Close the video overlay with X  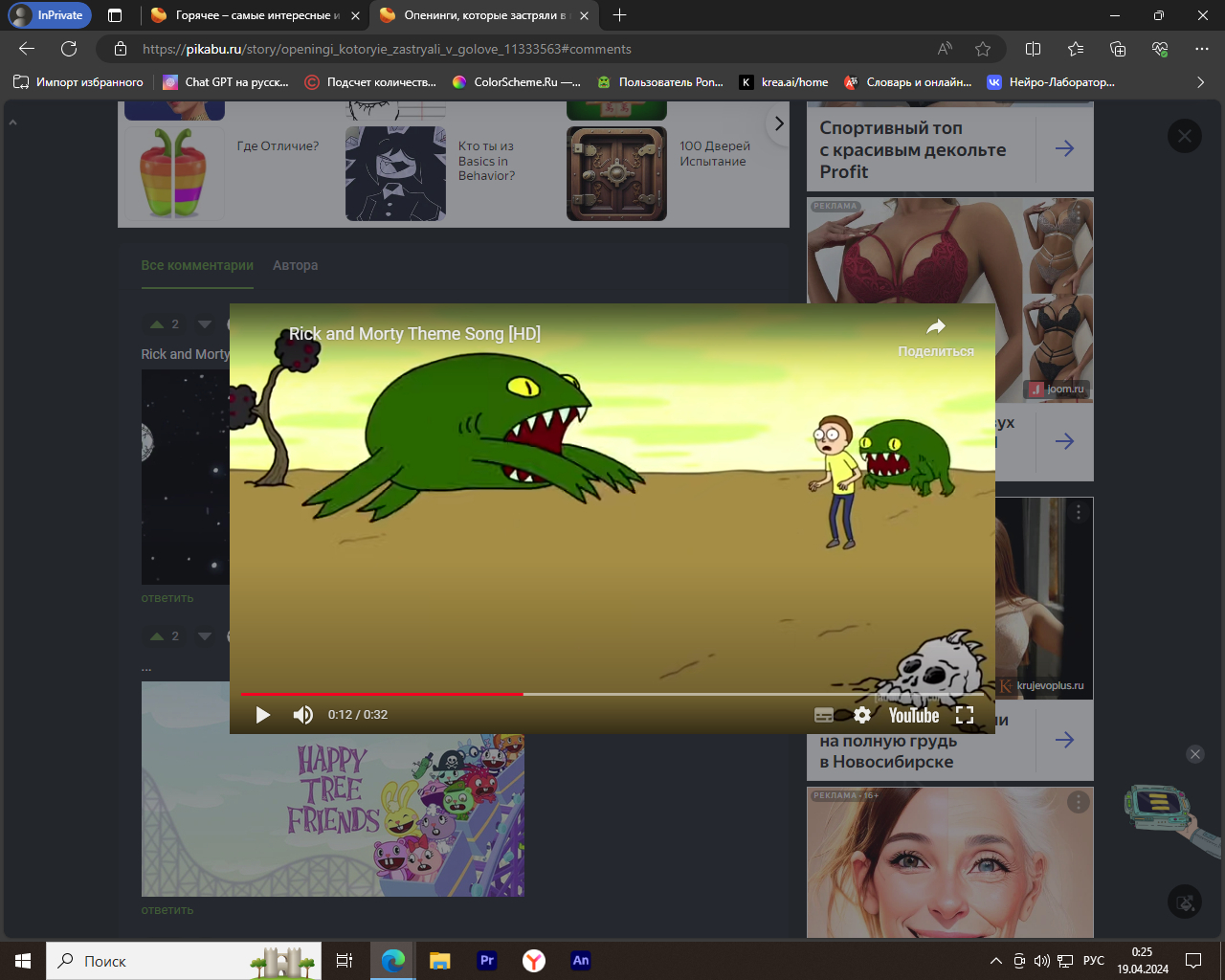point(1185,136)
